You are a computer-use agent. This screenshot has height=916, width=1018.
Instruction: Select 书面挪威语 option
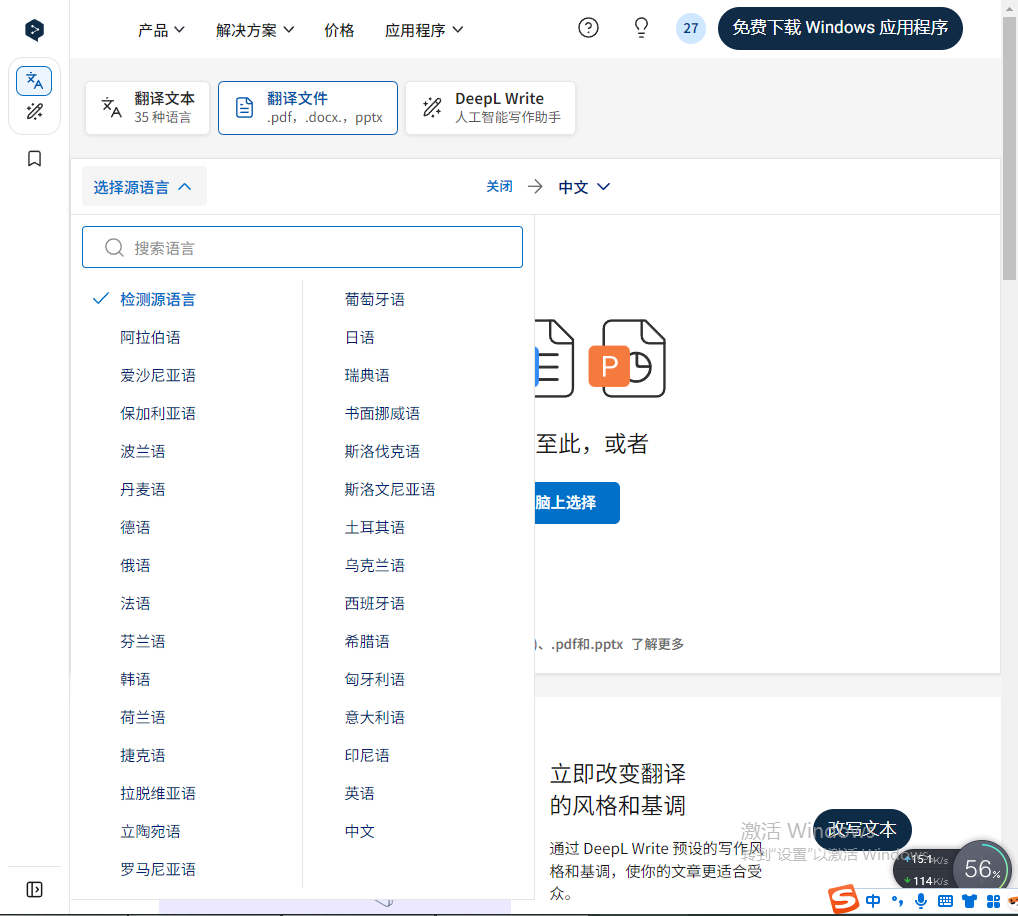pyautogui.click(x=382, y=414)
